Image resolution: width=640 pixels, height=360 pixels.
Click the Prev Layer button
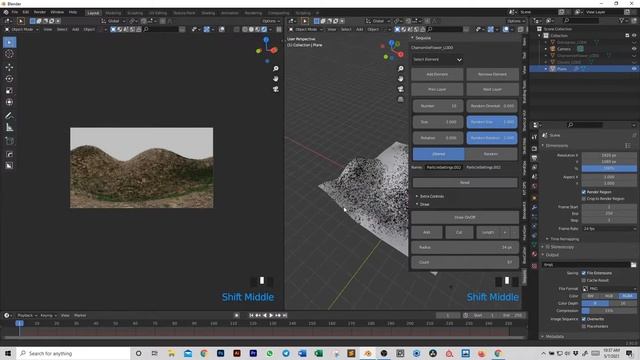[x=437, y=89]
